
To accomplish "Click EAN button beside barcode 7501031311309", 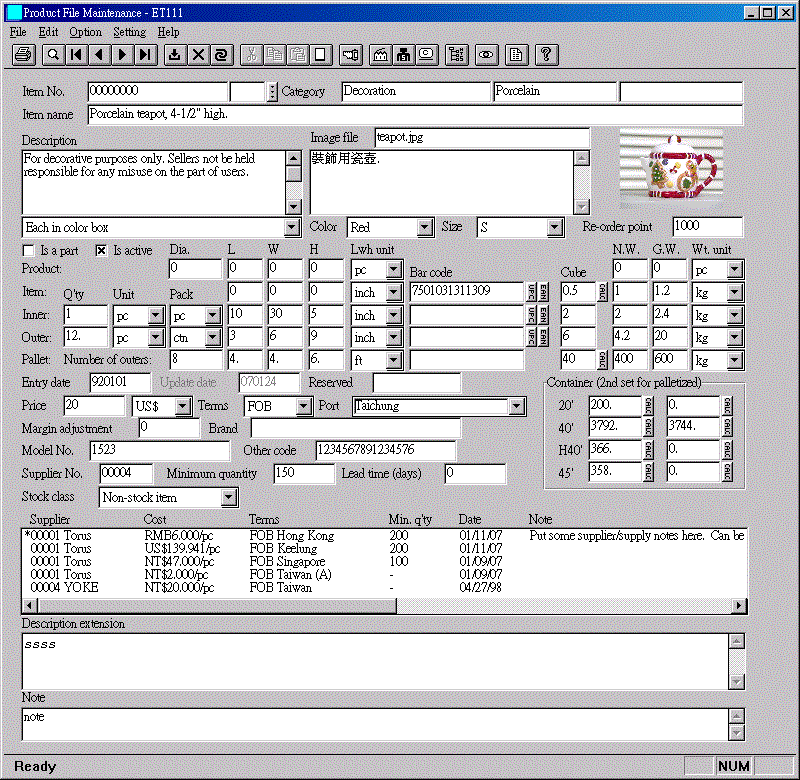I will 543,292.
